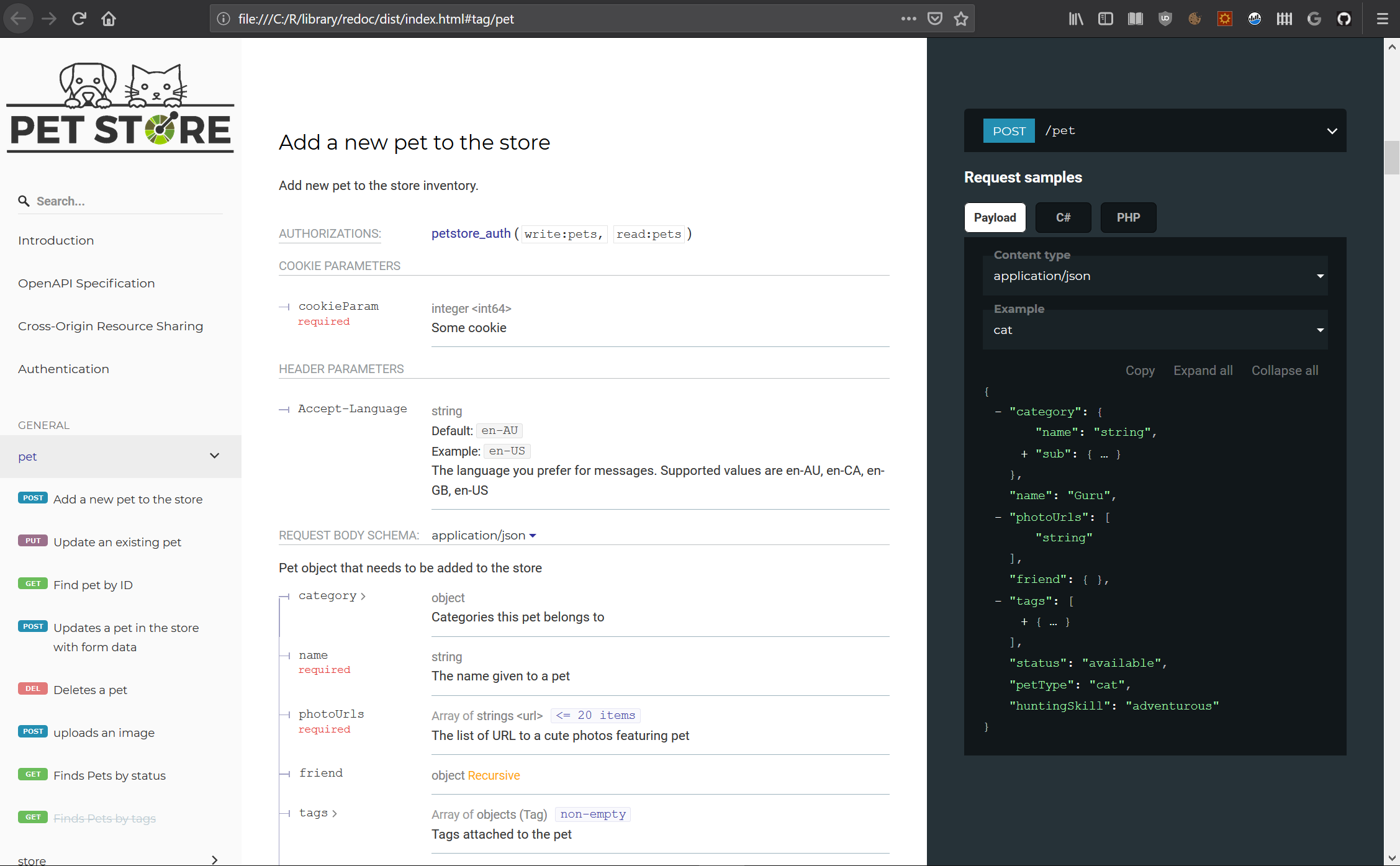Open the browser hamburger menu

(x=1383, y=19)
